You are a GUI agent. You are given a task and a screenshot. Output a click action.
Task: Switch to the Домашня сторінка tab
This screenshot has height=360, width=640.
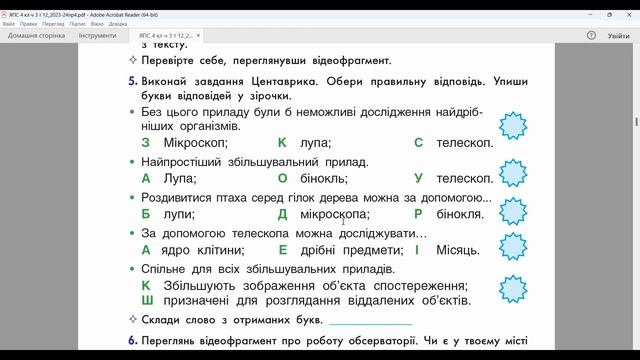[36, 36]
